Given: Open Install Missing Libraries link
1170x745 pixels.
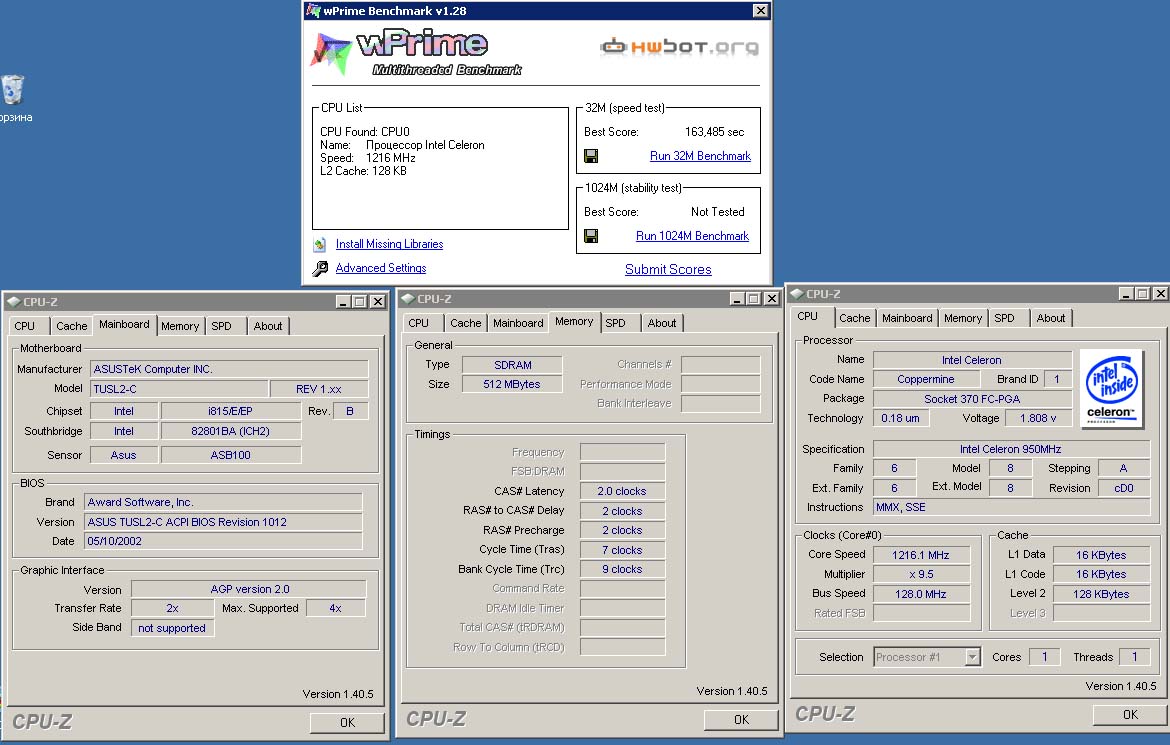Looking at the screenshot, I should [x=390, y=244].
